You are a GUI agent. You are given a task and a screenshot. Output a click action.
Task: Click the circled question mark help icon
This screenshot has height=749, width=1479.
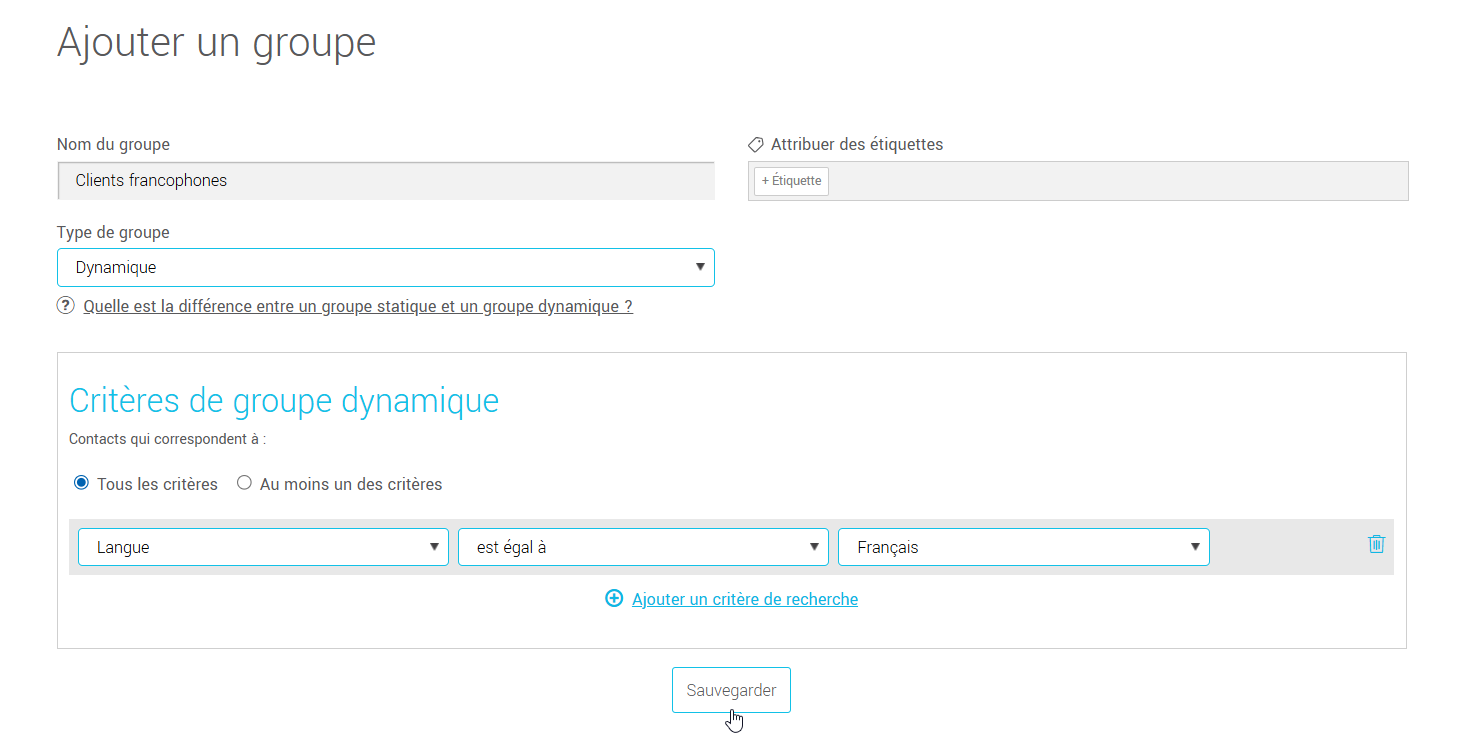point(65,306)
